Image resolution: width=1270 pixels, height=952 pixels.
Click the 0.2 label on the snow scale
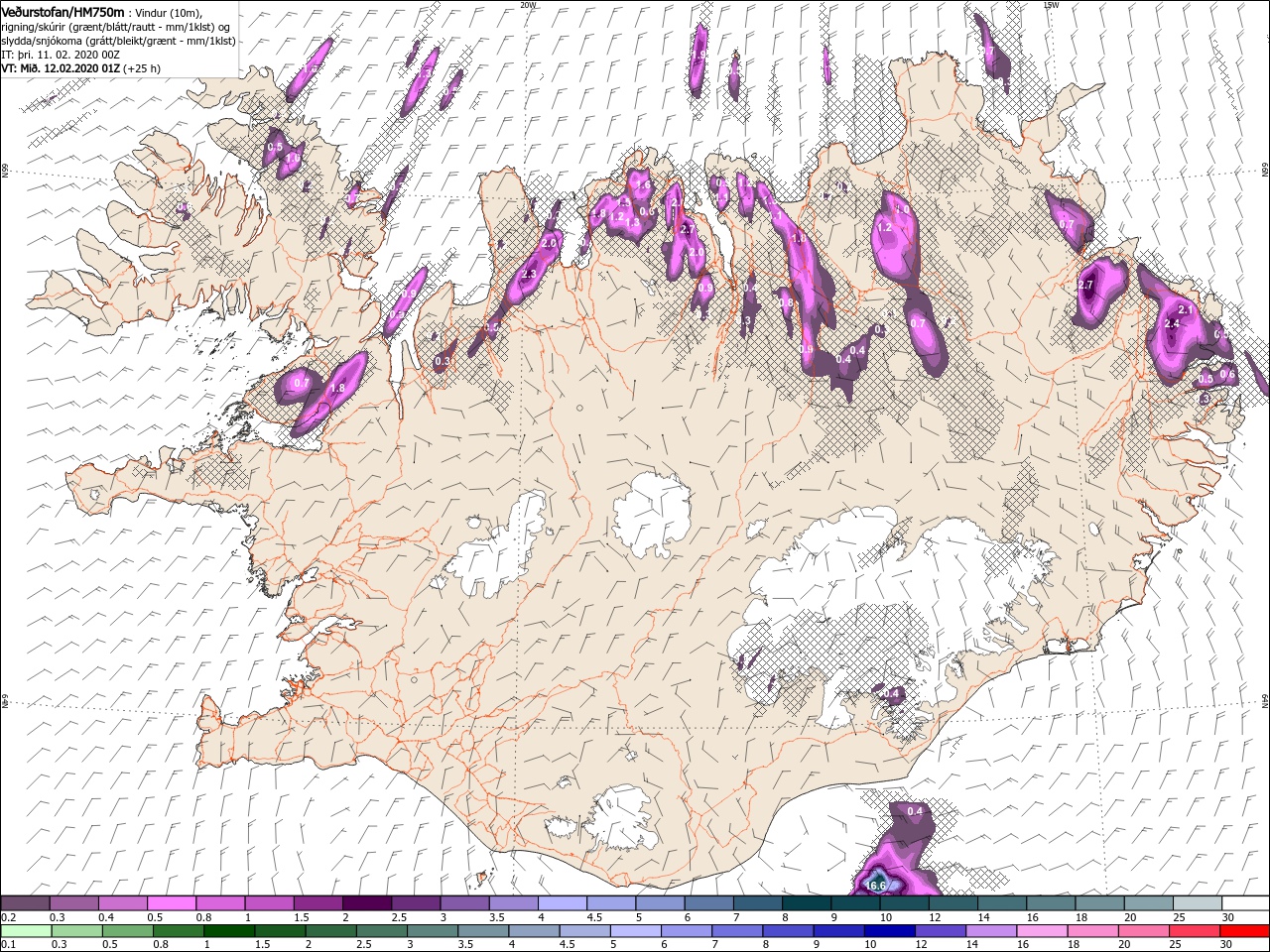9,917
